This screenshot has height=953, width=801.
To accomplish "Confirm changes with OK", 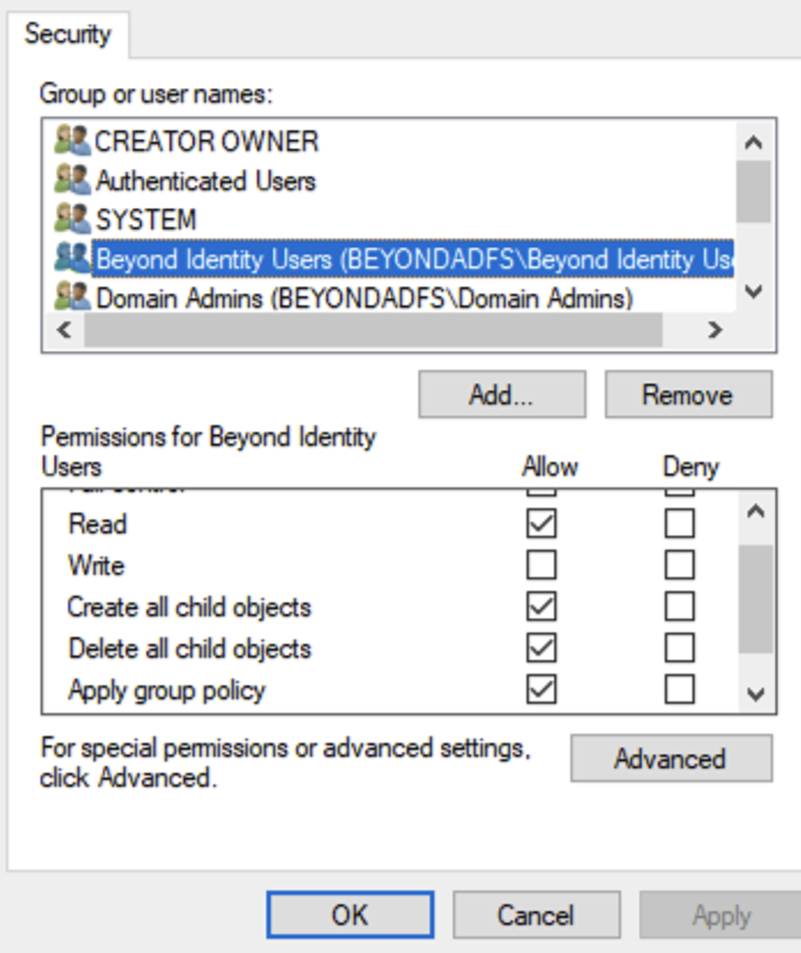I will (x=349, y=915).
